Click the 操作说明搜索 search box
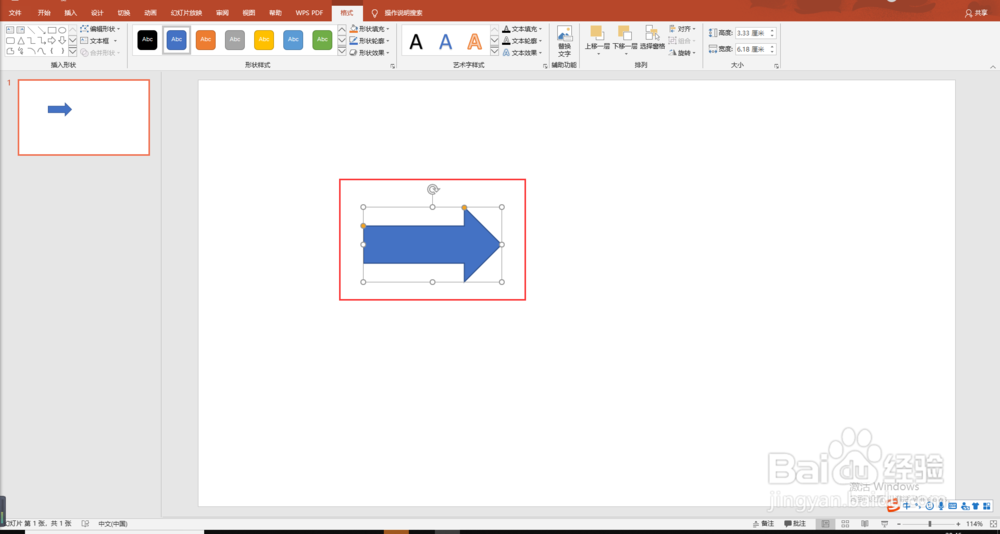The width and height of the screenshot is (1000, 534). (402, 13)
